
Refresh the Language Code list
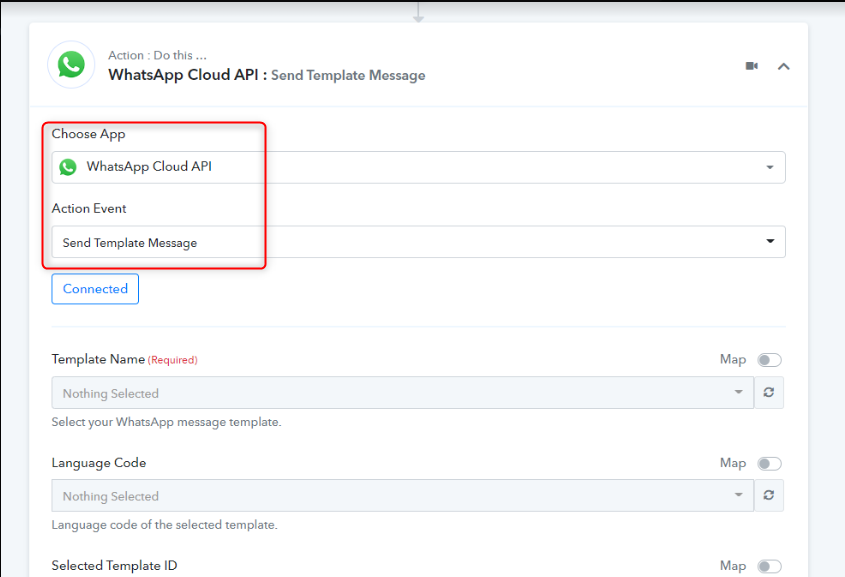point(768,496)
